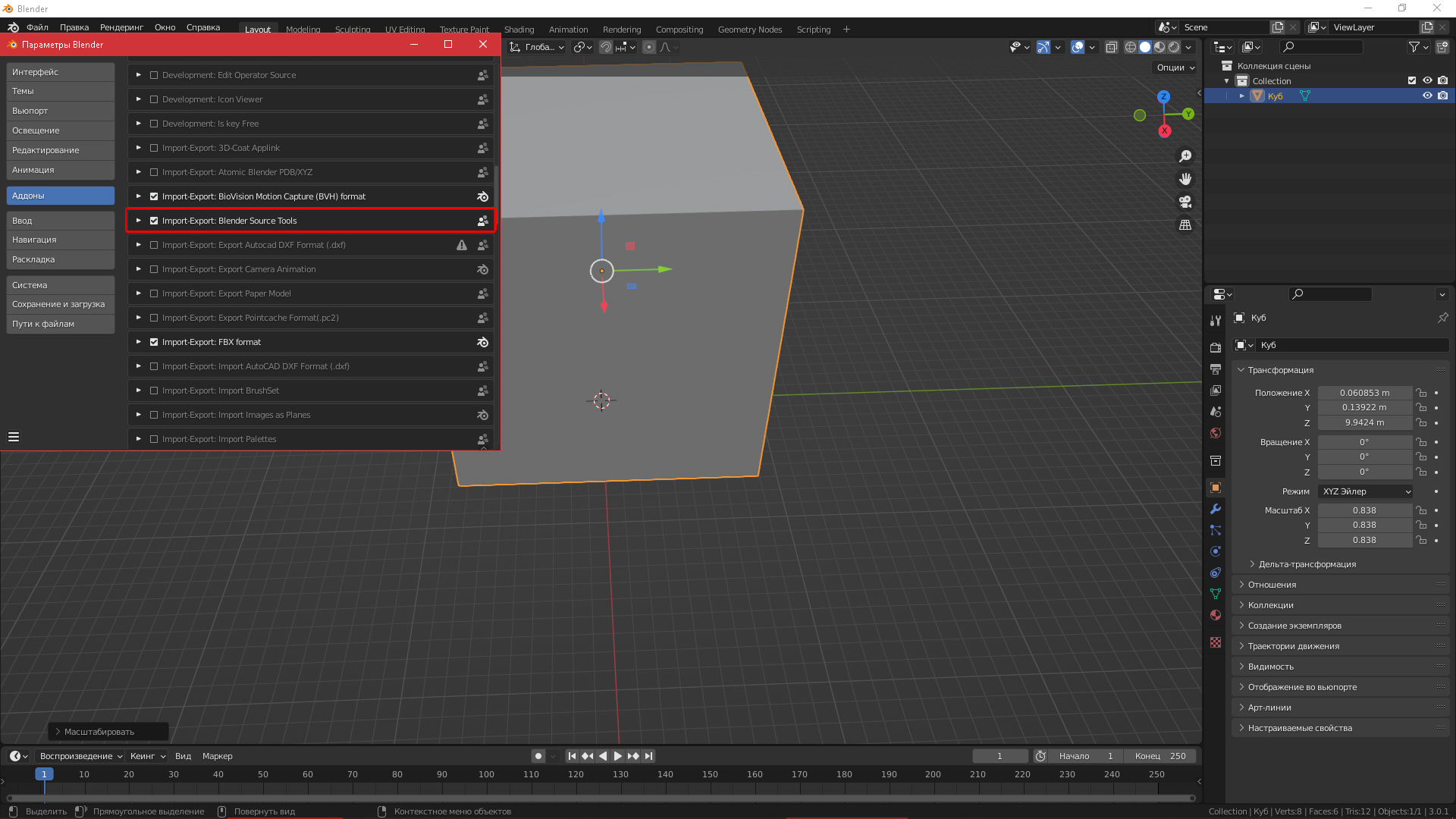Select rendered viewport shading mode icon
Viewport: 1456px width, 819px height.
1174,47
